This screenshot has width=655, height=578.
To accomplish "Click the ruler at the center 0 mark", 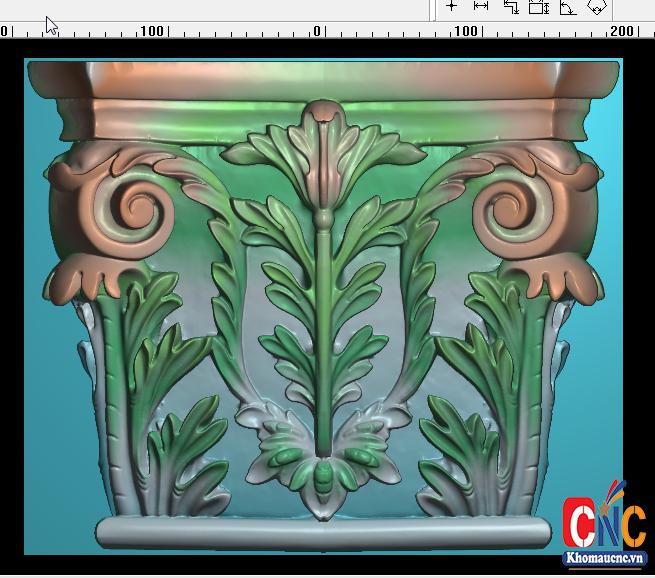I will click(x=317, y=31).
